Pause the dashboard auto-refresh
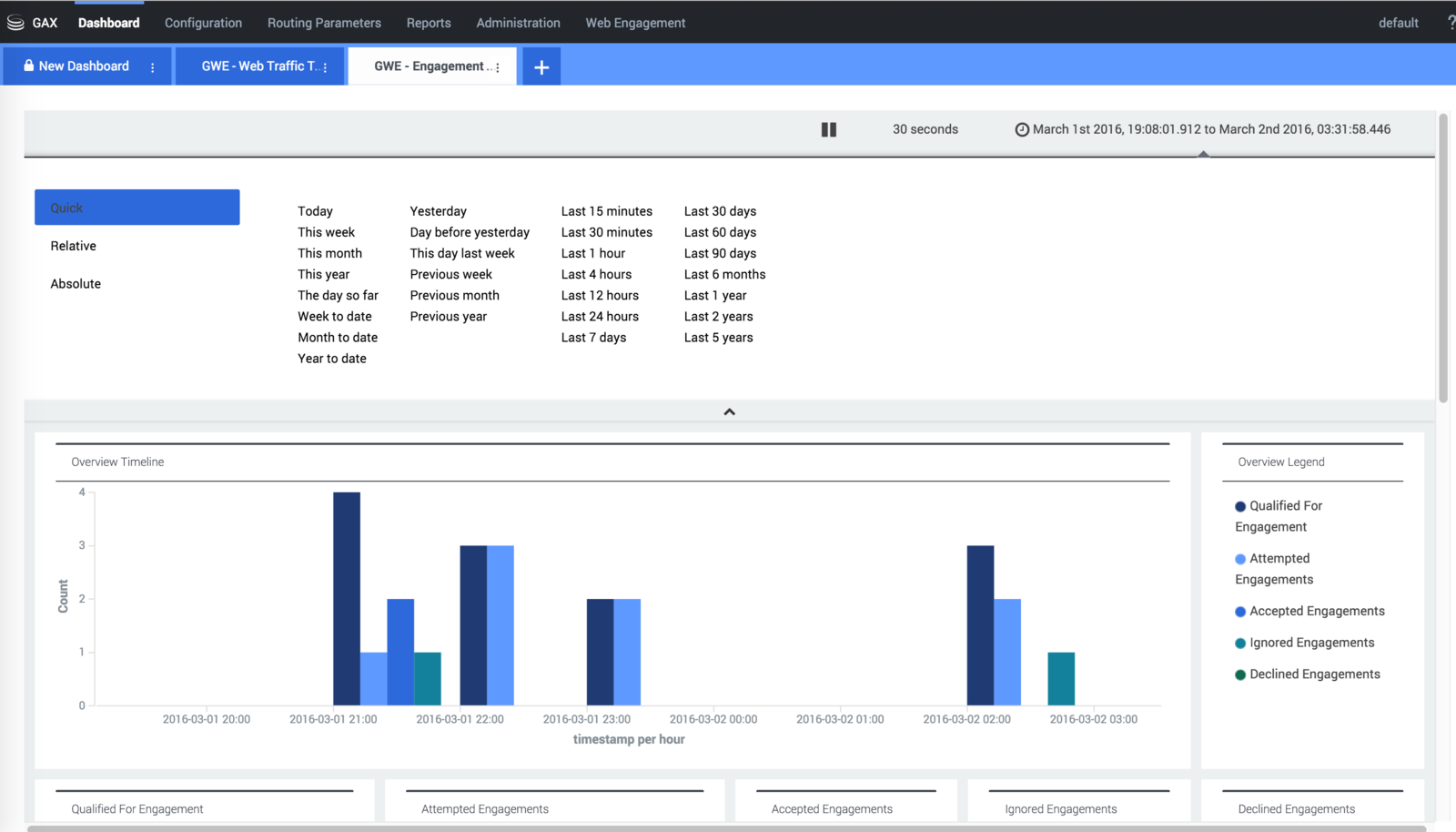The width and height of the screenshot is (1456, 832). click(x=828, y=129)
